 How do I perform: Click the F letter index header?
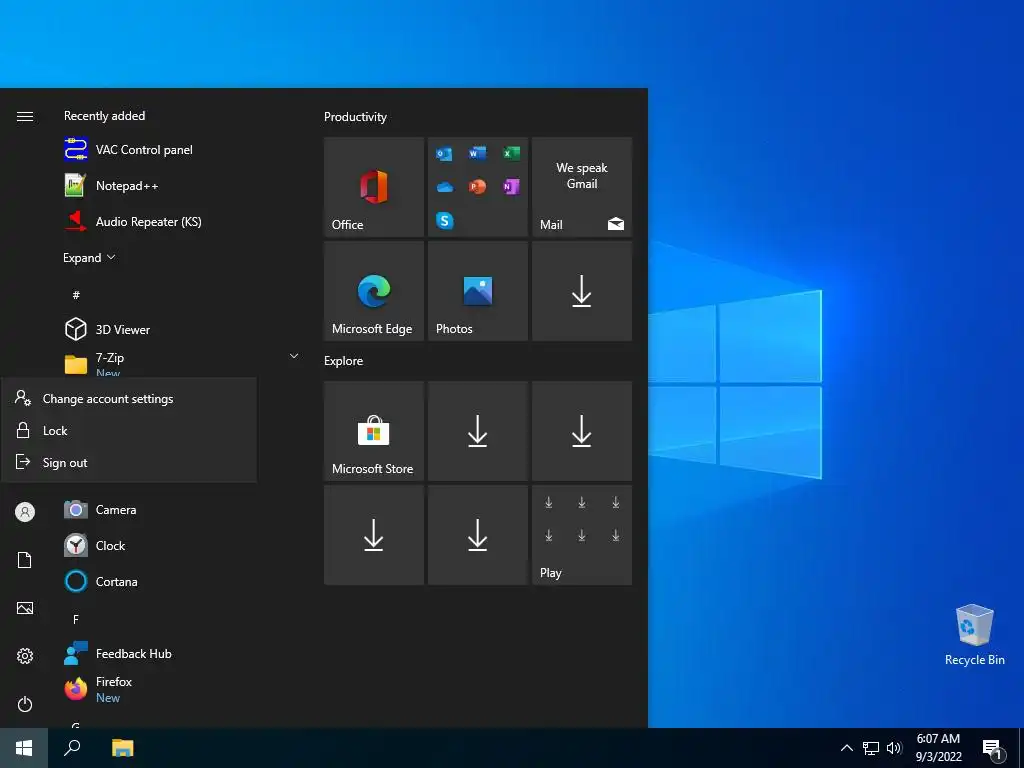(x=76, y=619)
